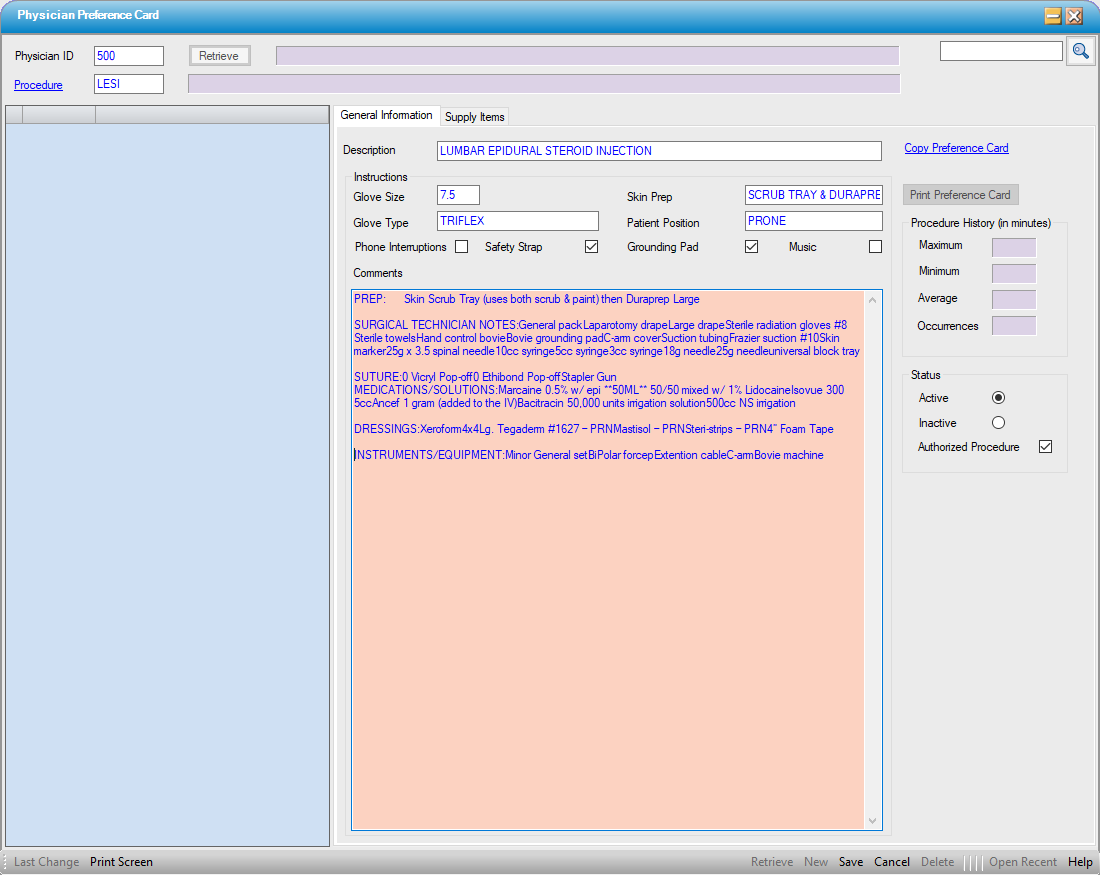The height and width of the screenshot is (875, 1100).
Task: Minimize the Physician Preference Card window
Action: click(1053, 16)
